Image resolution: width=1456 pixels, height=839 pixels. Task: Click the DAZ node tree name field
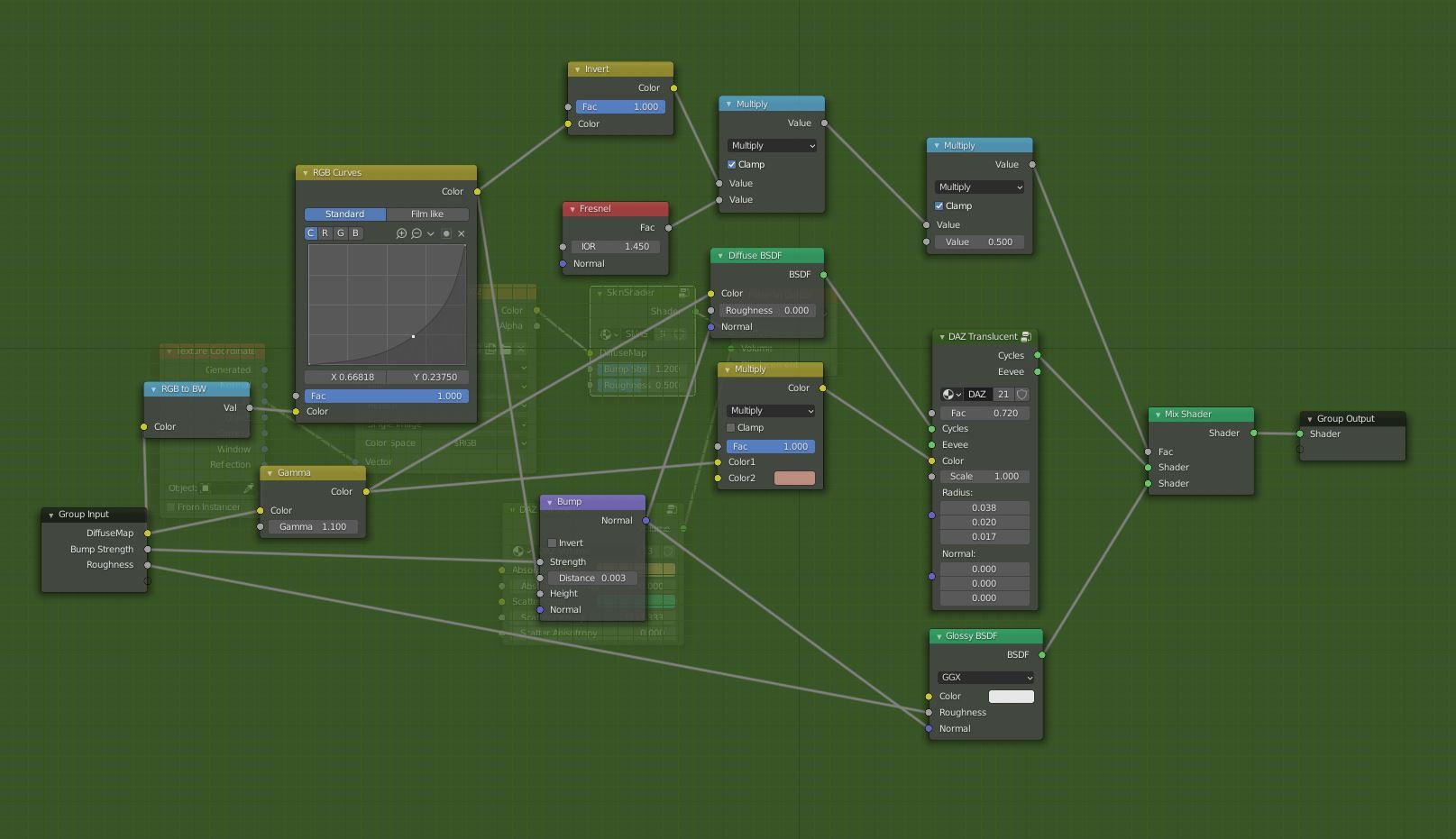tap(978, 395)
